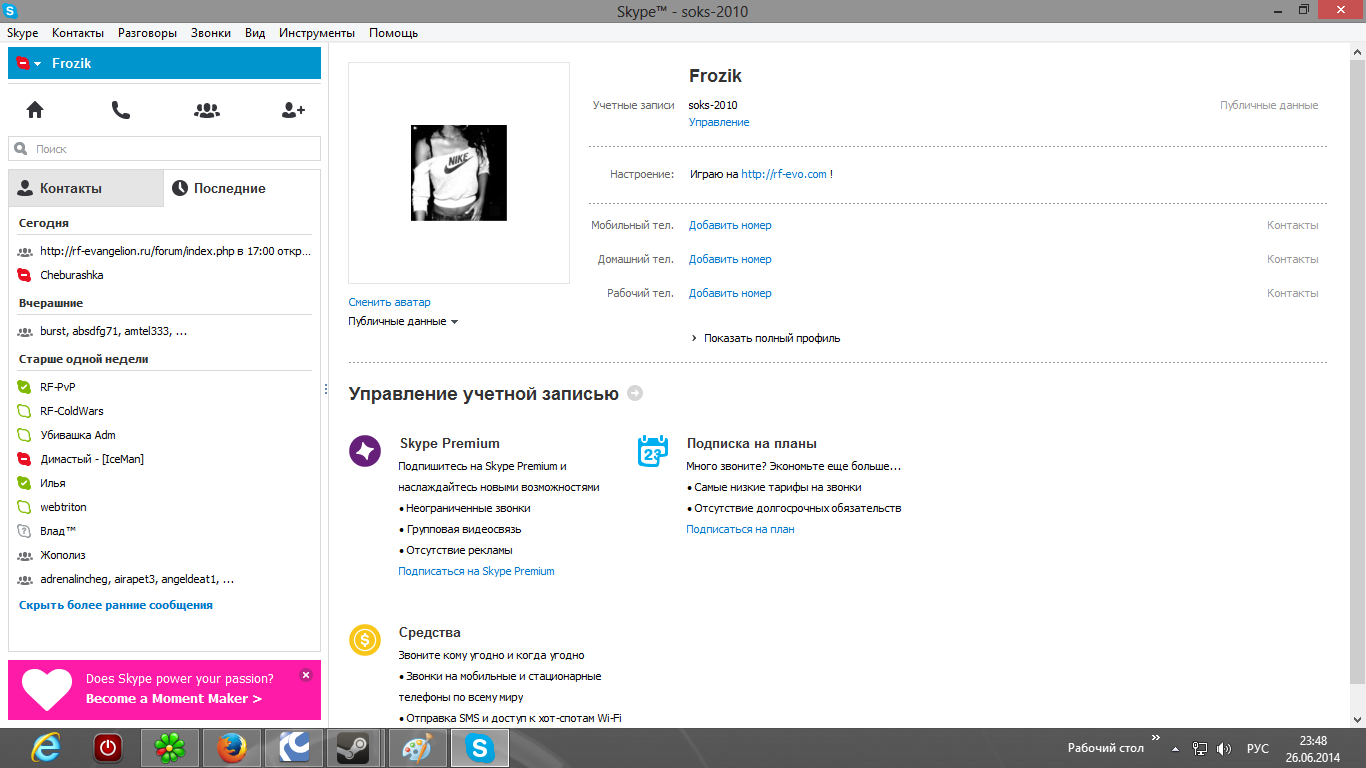Open the rf-evo.com mood link

[x=784, y=174]
